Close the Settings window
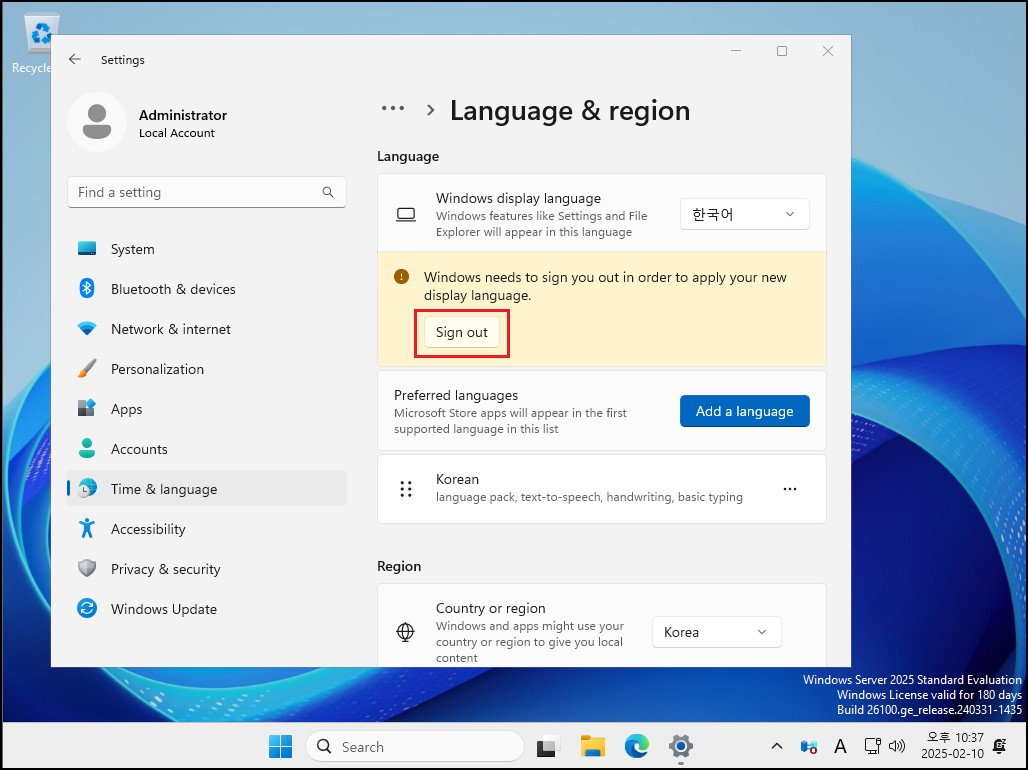This screenshot has width=1028, height=770. (x=828, y=51)
